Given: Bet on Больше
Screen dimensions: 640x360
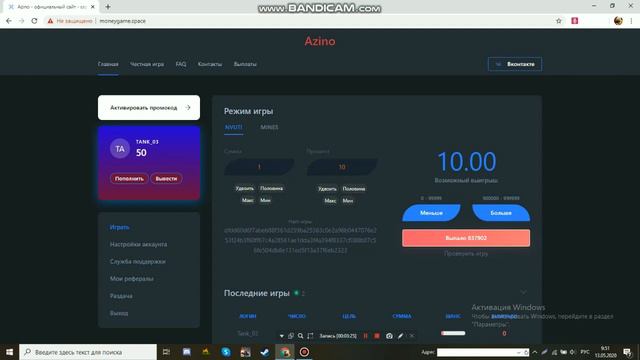Looking at the screenshot, I should (501, 213).
